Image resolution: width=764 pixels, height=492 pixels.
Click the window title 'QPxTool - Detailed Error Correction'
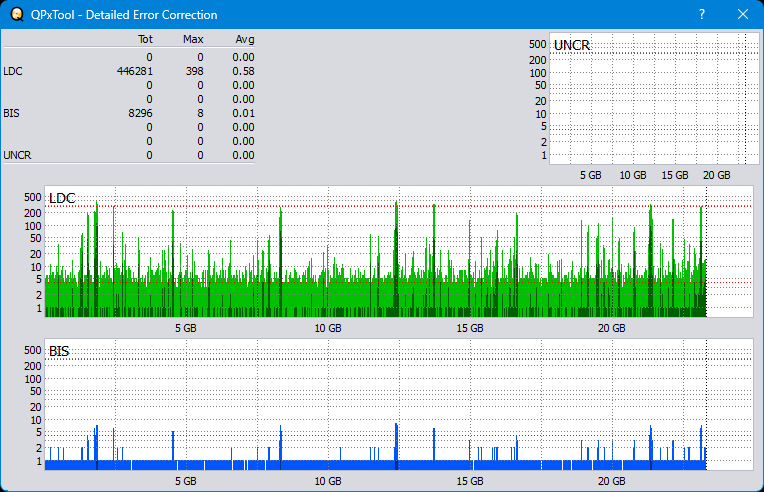[x=124, y=15]
